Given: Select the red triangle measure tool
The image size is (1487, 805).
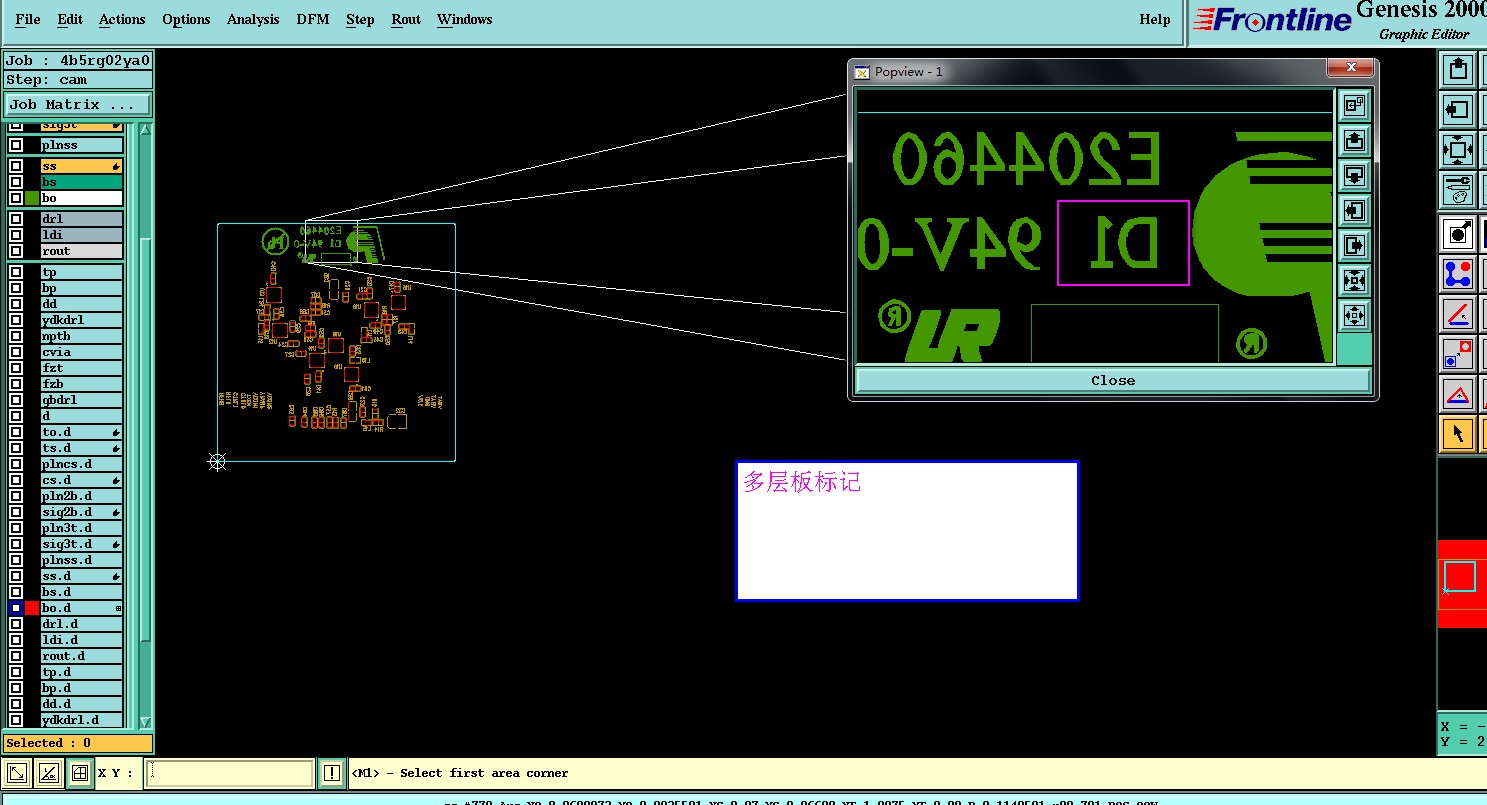Looking at the screenshot, I should click(1458, 394).
